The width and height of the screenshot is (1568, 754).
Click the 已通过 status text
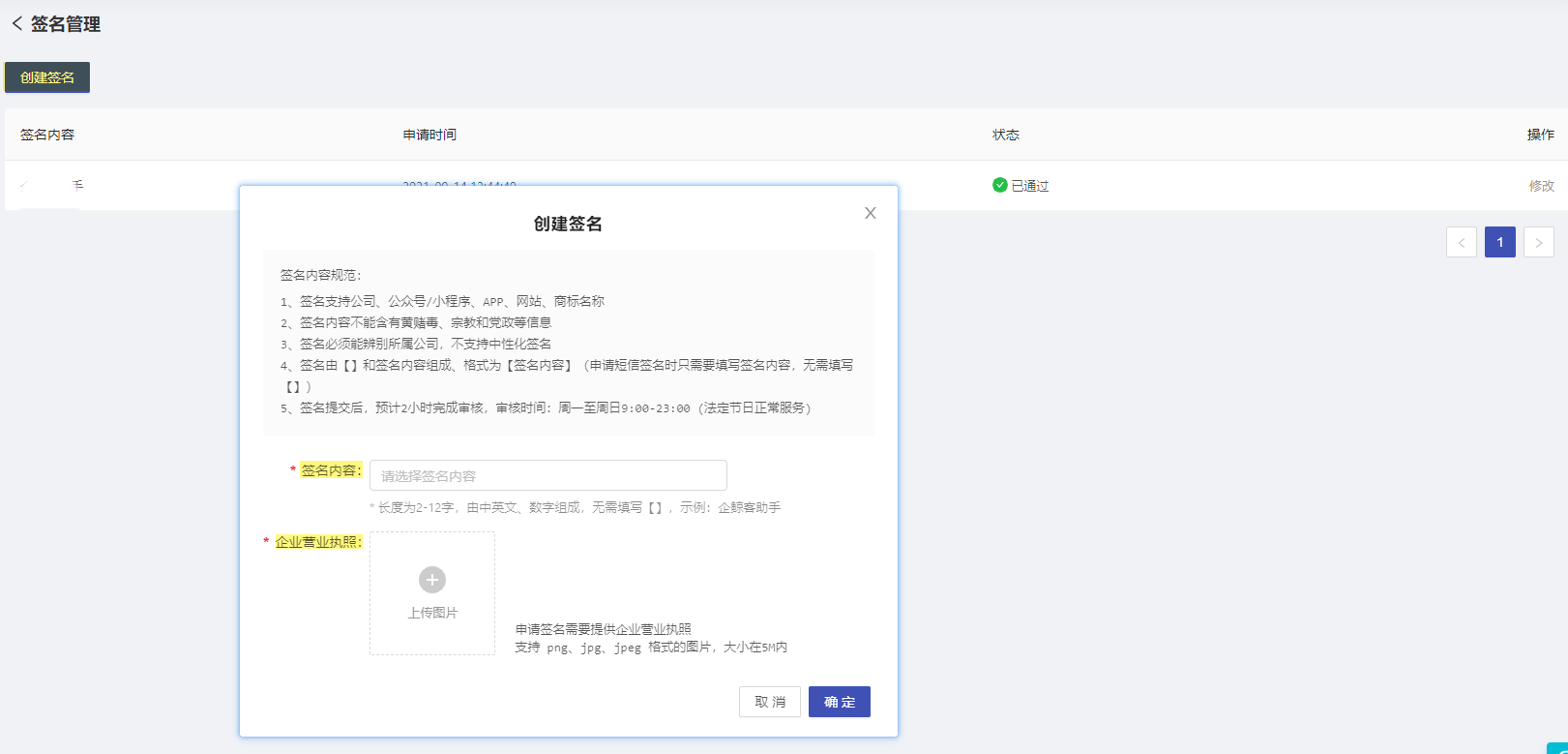coord(1030,186)
